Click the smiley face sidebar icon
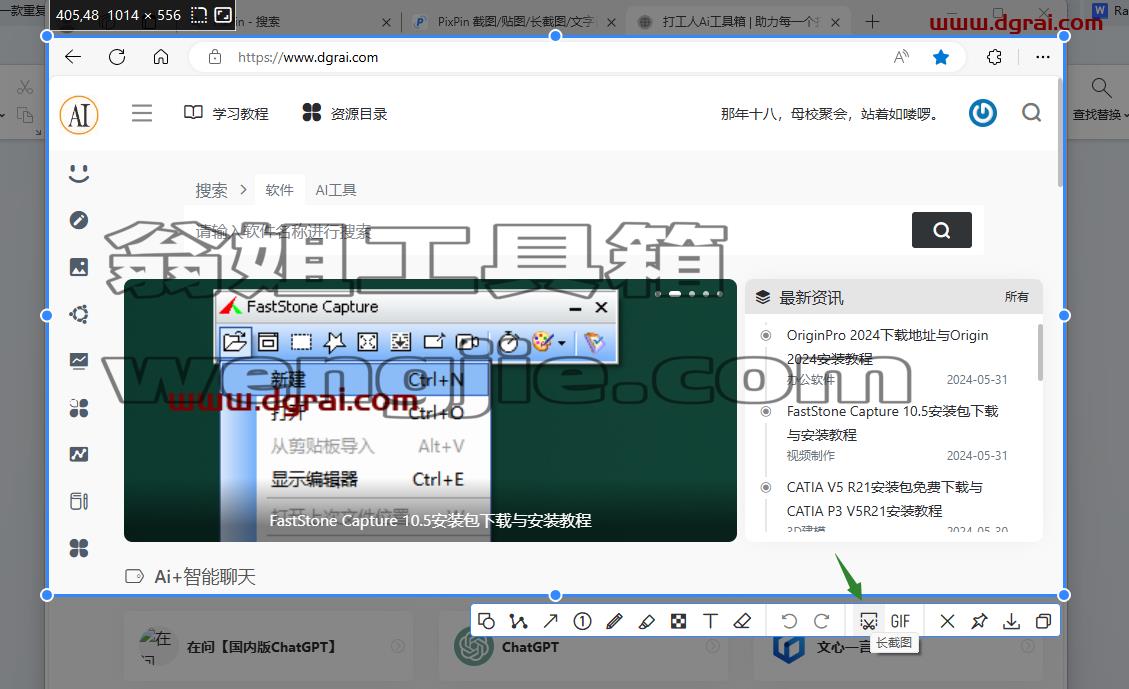1129x689 pixels. point(79,174)
